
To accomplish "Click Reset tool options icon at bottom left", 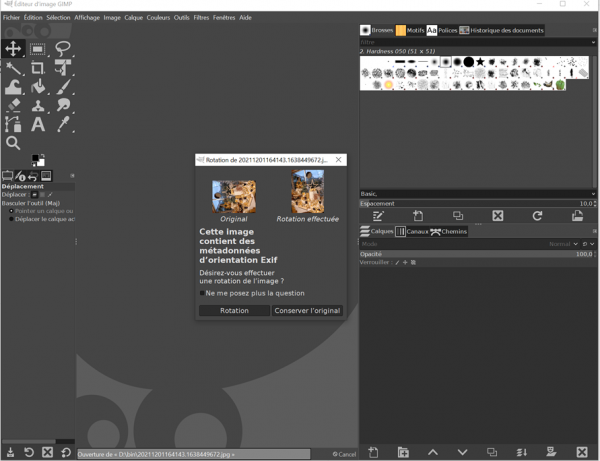I will coord(66,453).
